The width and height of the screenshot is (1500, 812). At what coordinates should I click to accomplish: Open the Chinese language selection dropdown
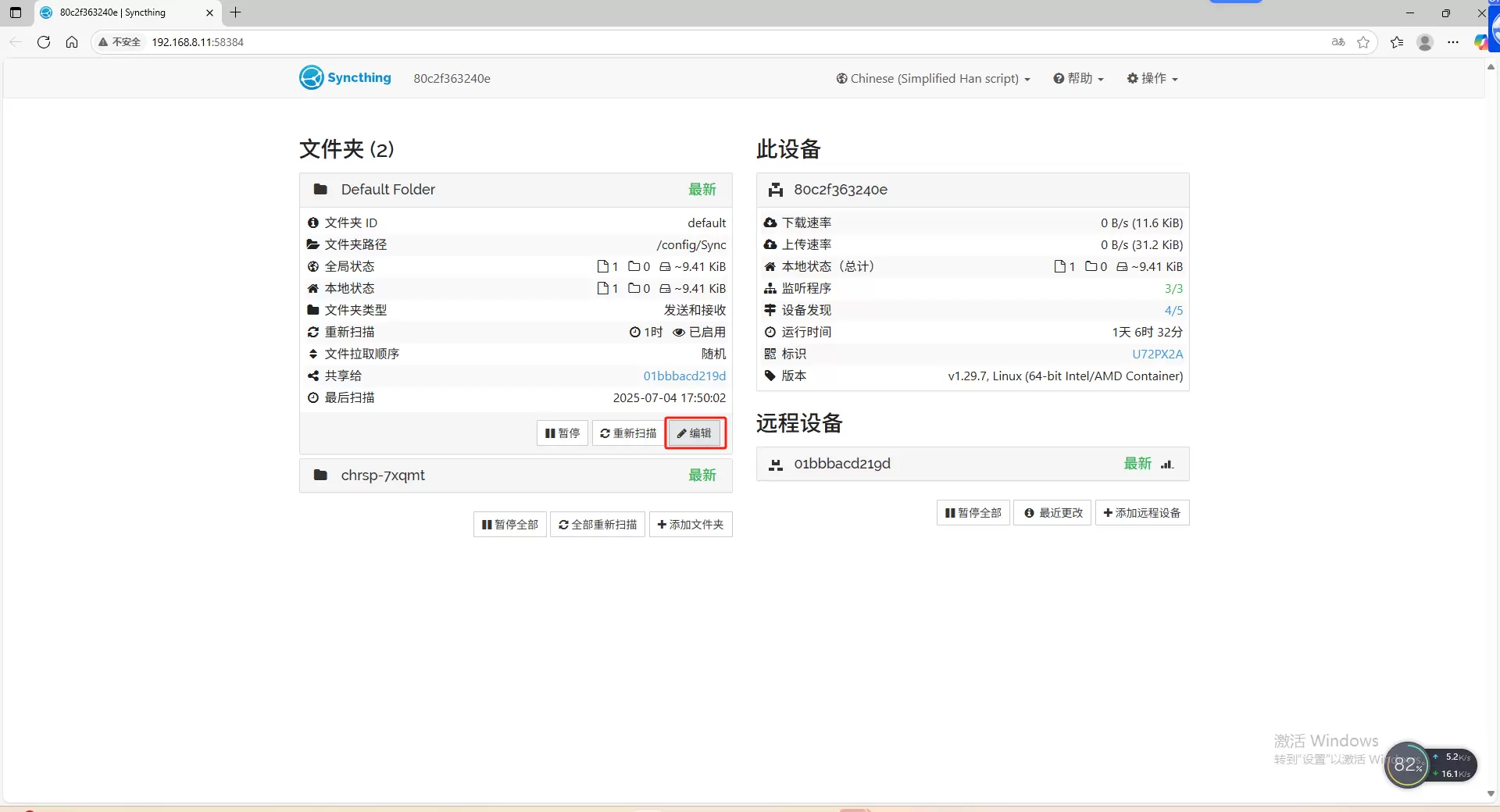pos(933,79)
